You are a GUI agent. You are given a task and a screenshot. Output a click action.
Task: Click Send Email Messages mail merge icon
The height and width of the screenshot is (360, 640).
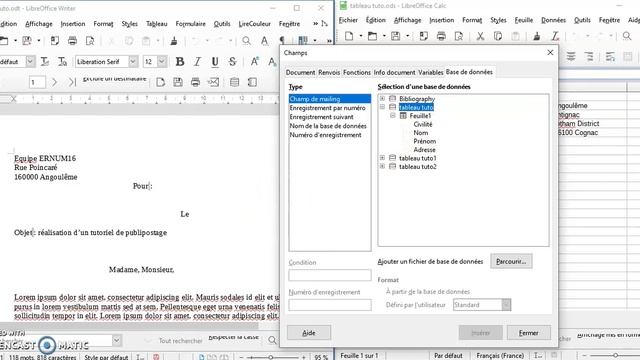point(213,82)
